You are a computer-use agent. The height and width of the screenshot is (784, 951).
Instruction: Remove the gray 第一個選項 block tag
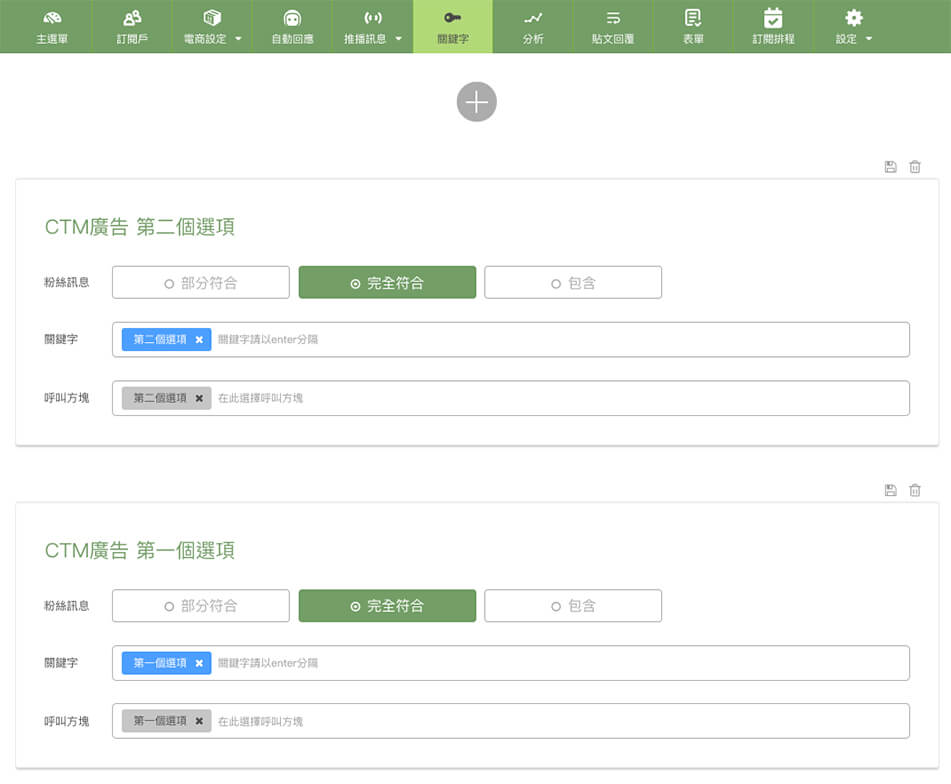coord(199,721)
